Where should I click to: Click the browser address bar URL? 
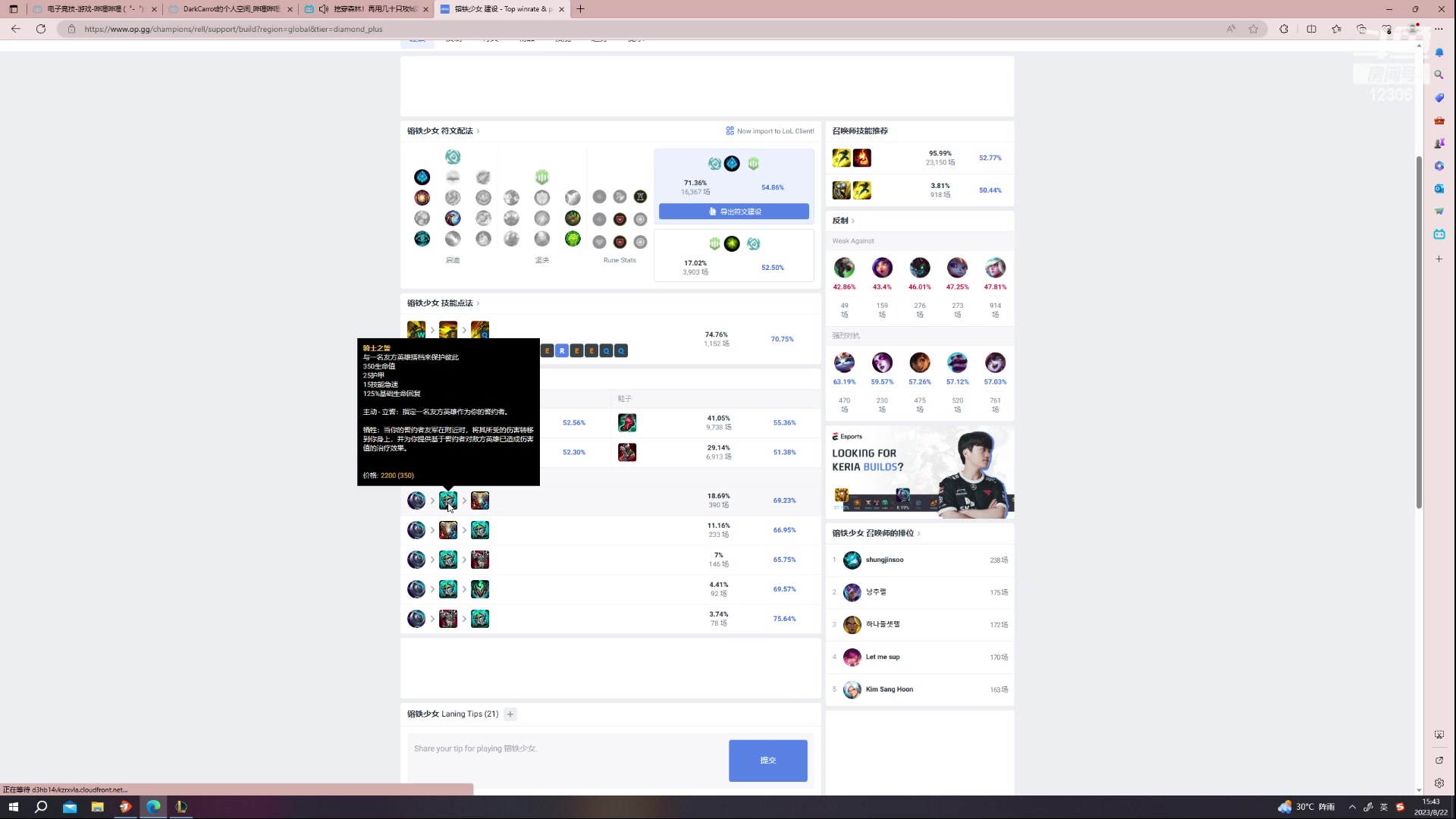pyautogui.click(x=234, y=29)
